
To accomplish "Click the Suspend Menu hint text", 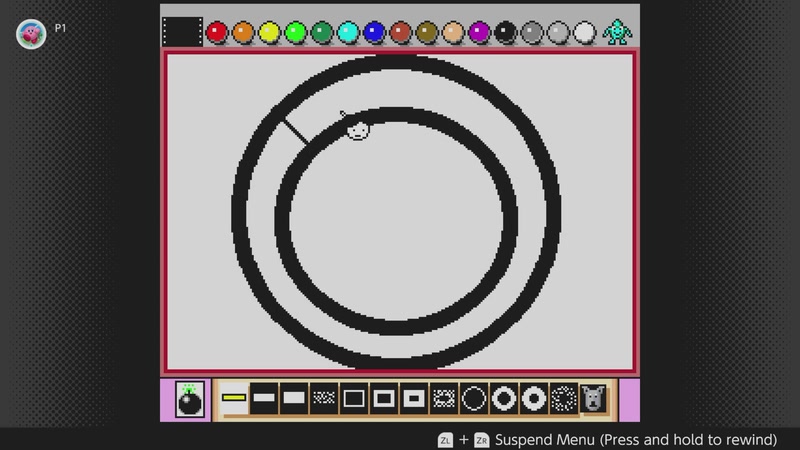I will point(636,440).
